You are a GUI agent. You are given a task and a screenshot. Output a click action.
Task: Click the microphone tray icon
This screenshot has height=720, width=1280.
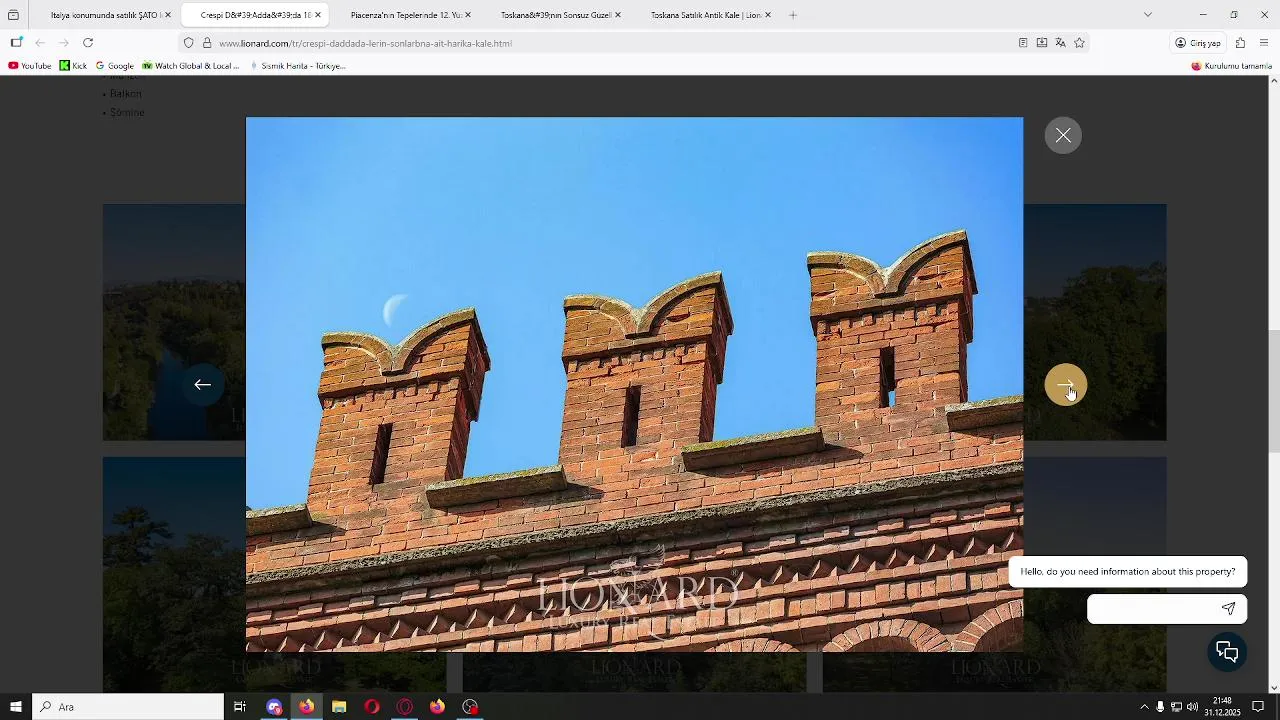1160,707
